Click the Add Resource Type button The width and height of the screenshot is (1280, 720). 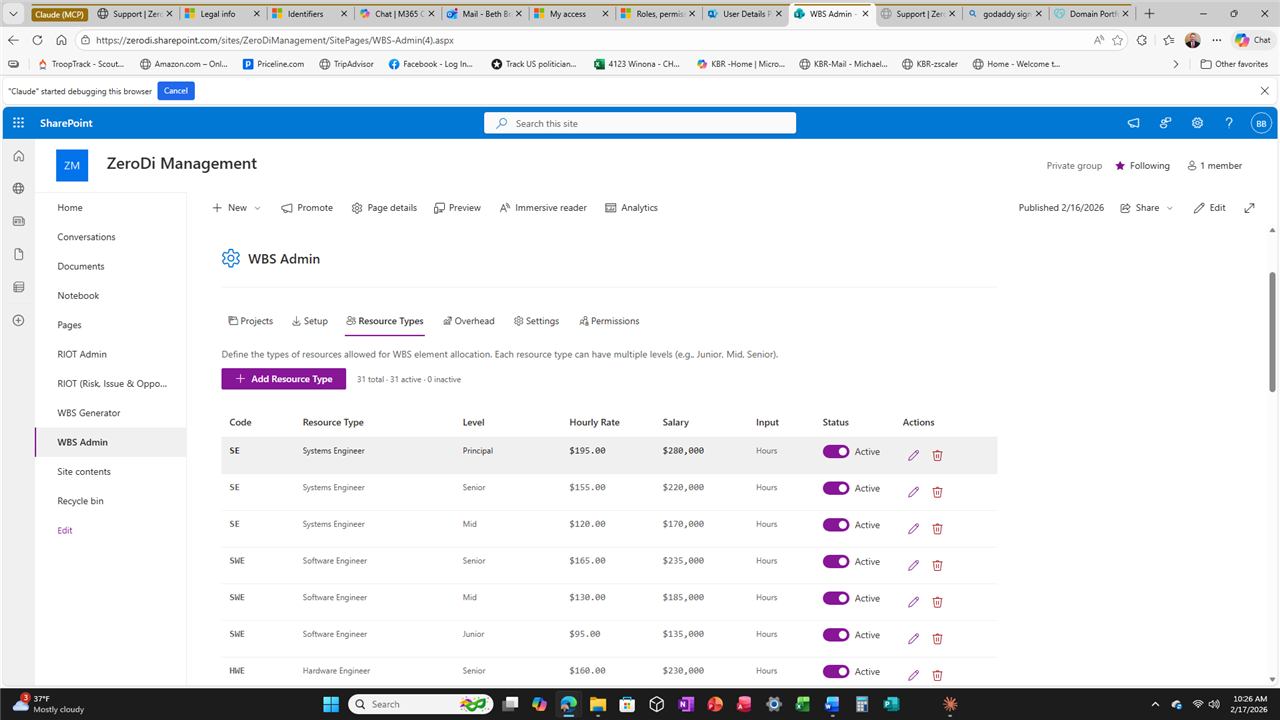pyautogui.click(x=283, y=378)
